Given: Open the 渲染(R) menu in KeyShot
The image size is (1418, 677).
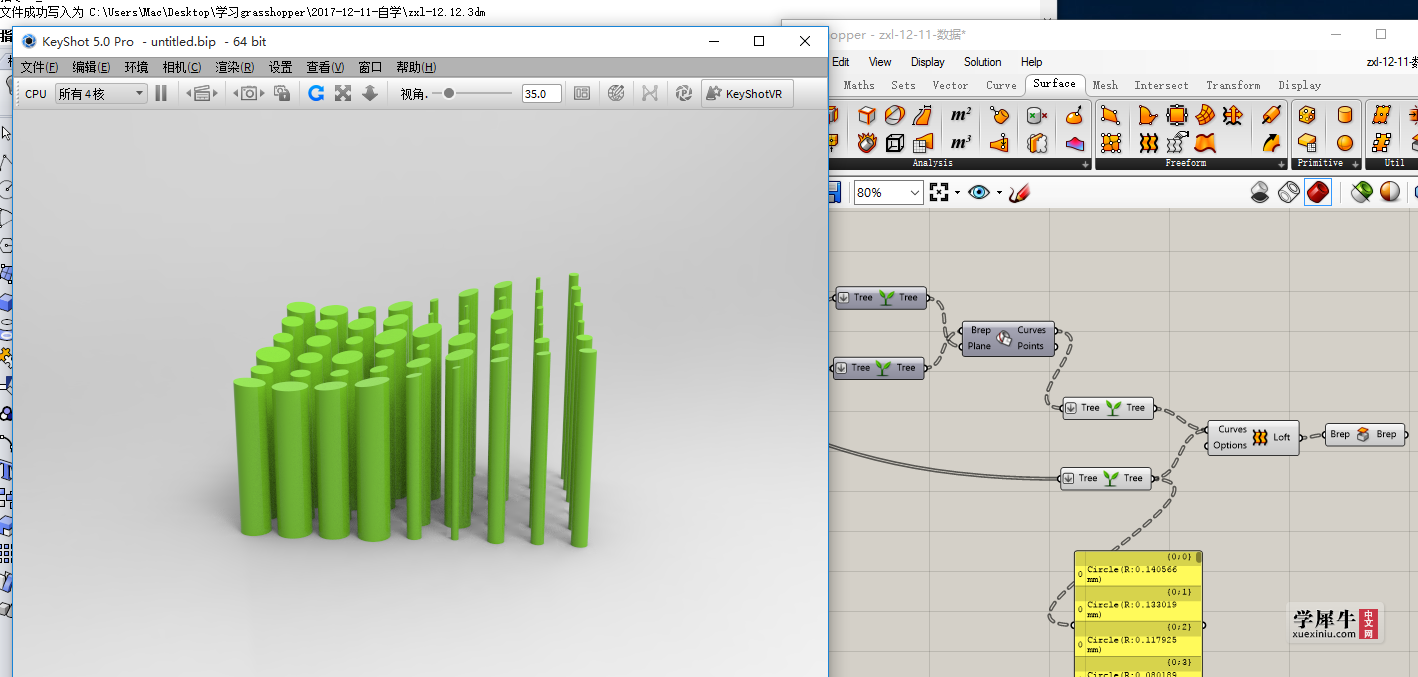Looking at the screenshot, I should 234,67.
